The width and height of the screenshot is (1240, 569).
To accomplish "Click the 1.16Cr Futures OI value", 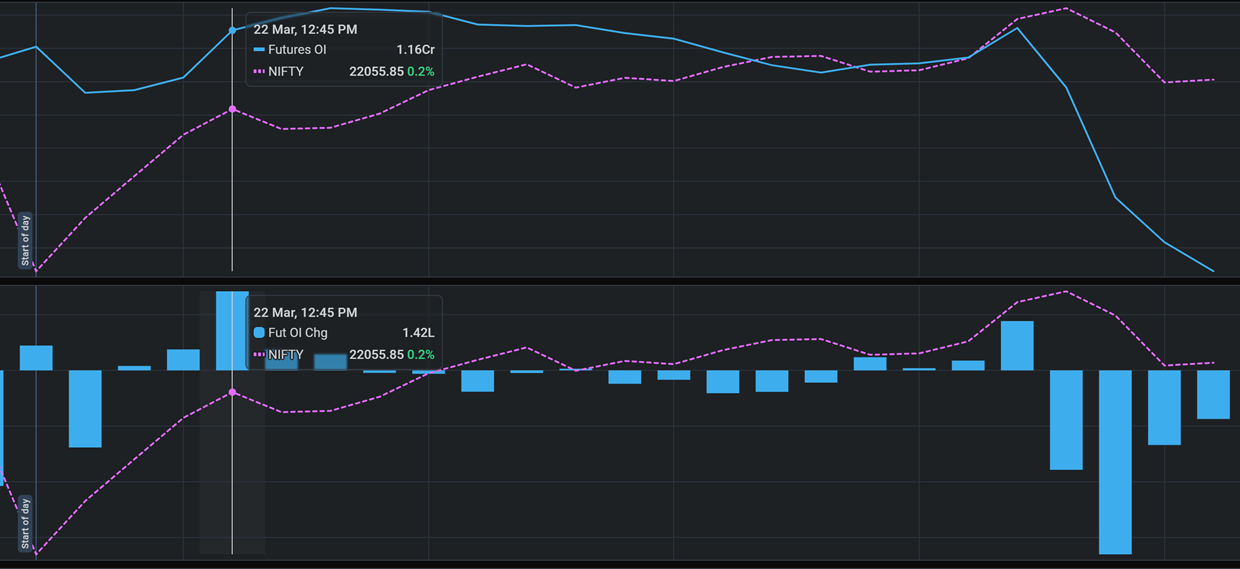I will (x=415, y=49).
